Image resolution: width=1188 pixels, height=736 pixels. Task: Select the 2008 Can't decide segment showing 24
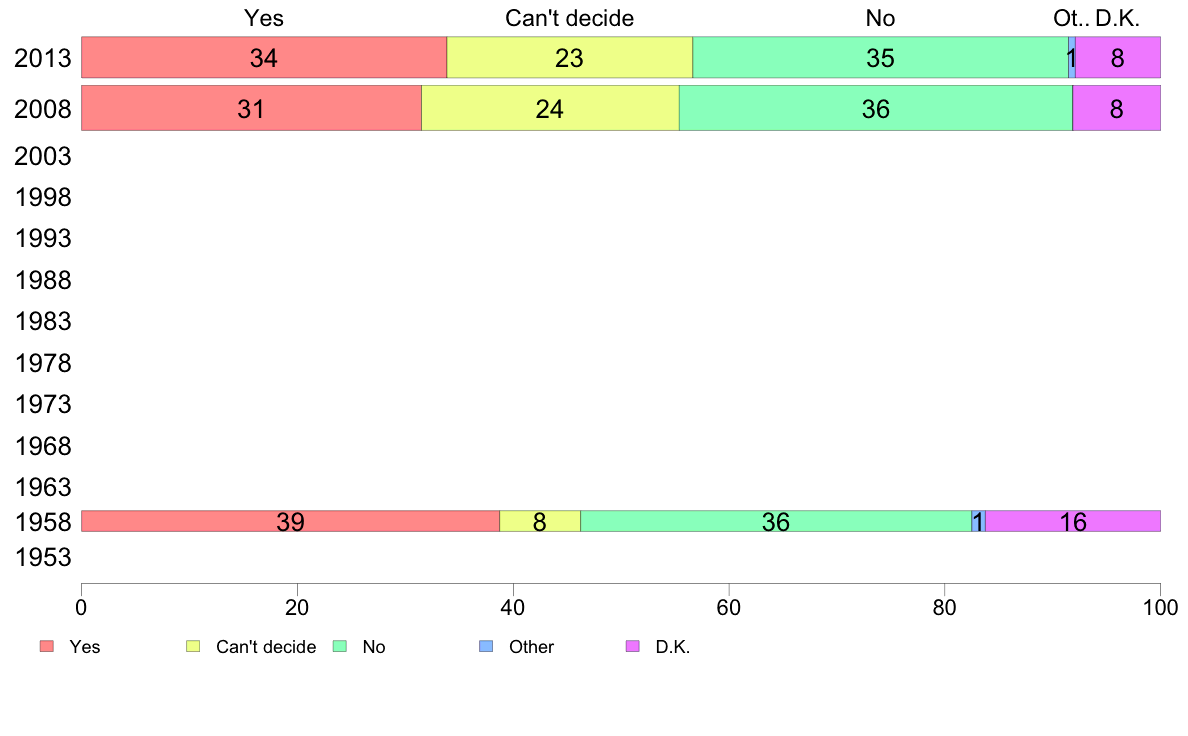(x=550, y=108)
